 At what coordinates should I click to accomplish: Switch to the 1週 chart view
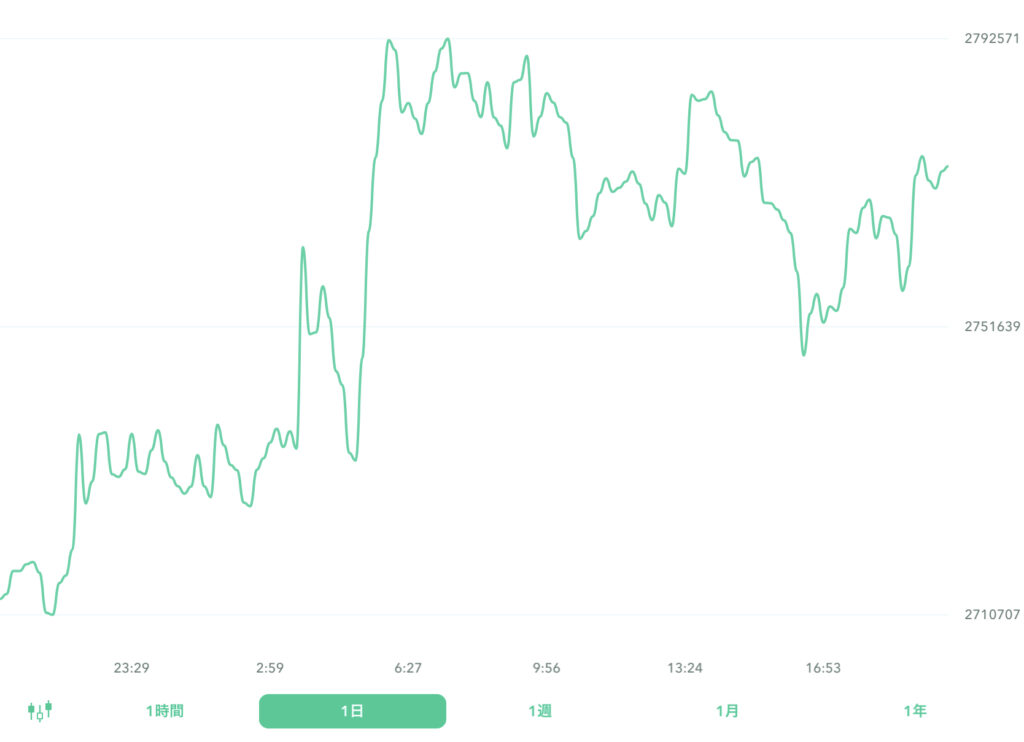(541, 711)
